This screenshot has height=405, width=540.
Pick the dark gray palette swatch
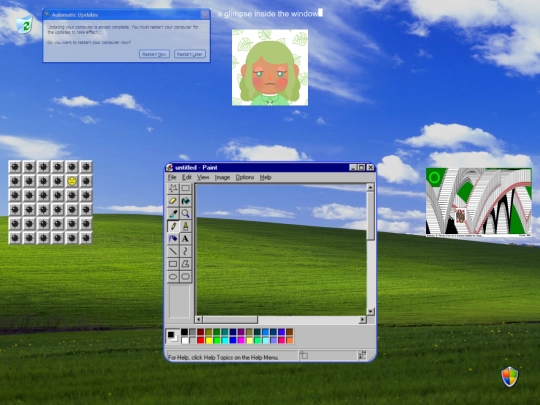pyautogui.click(x=193, y=332)
